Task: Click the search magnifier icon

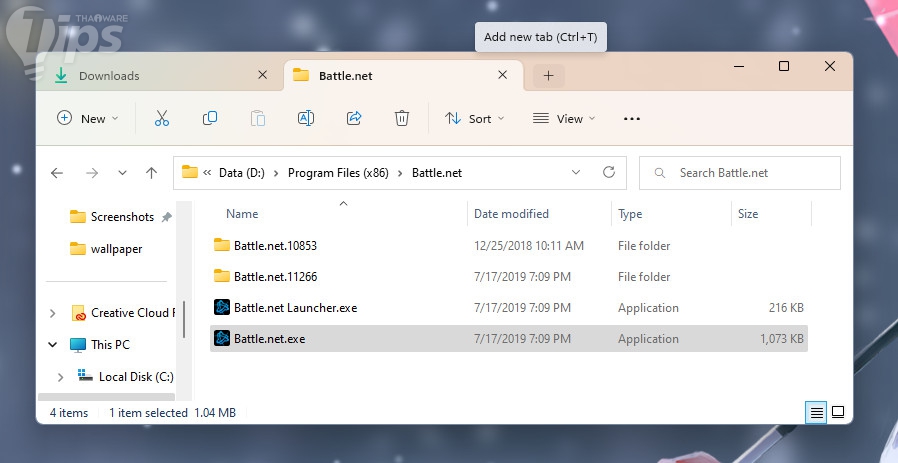Action: click(x=660, y=173)
